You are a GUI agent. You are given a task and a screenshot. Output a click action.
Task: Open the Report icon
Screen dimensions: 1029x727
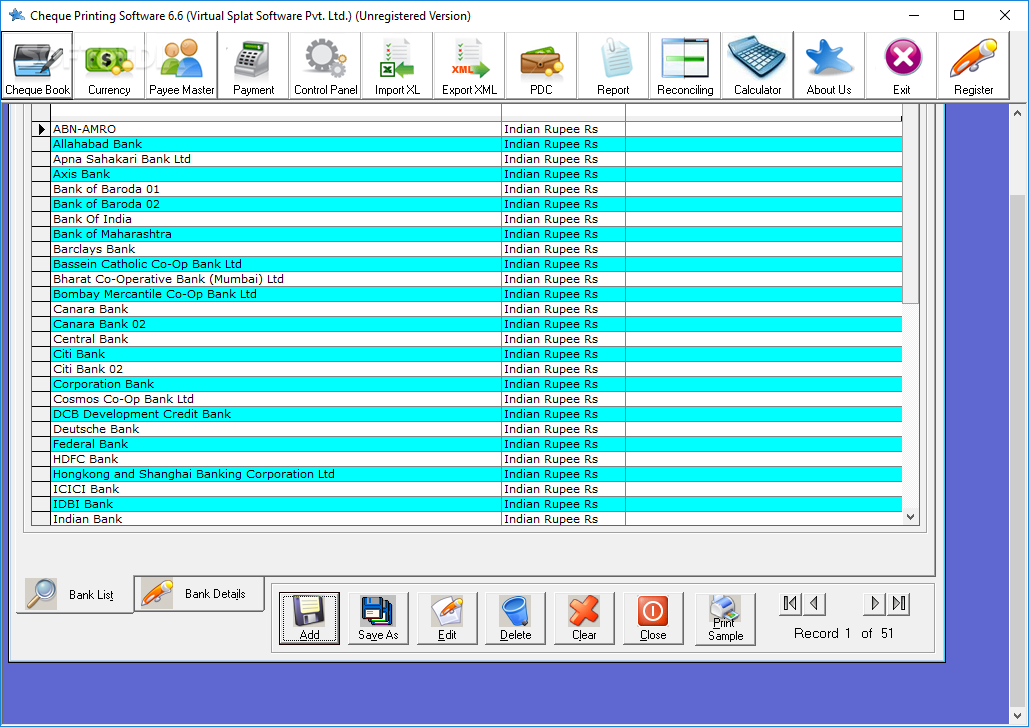click(613, 66)
